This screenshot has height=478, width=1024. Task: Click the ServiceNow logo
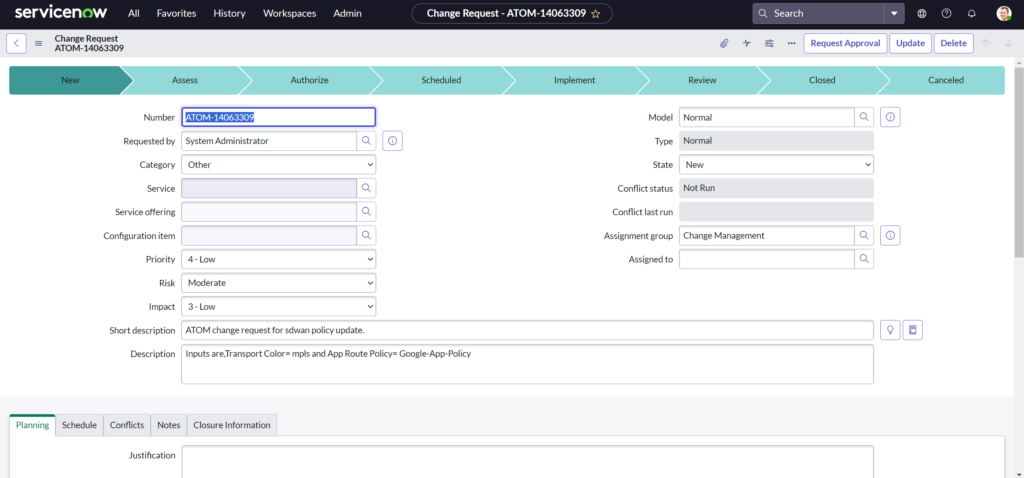61,13
